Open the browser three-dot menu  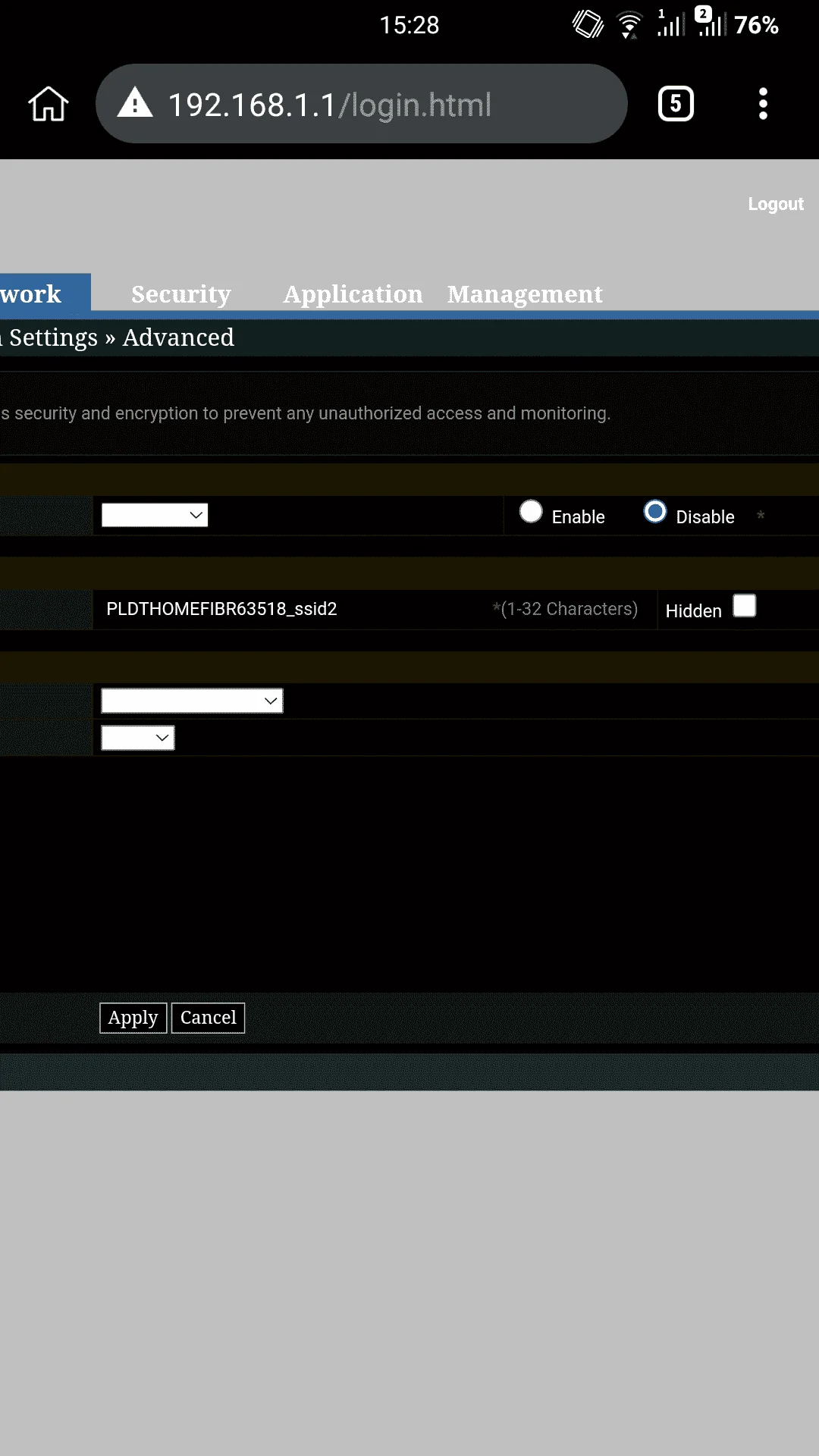[x=763, y=104]
